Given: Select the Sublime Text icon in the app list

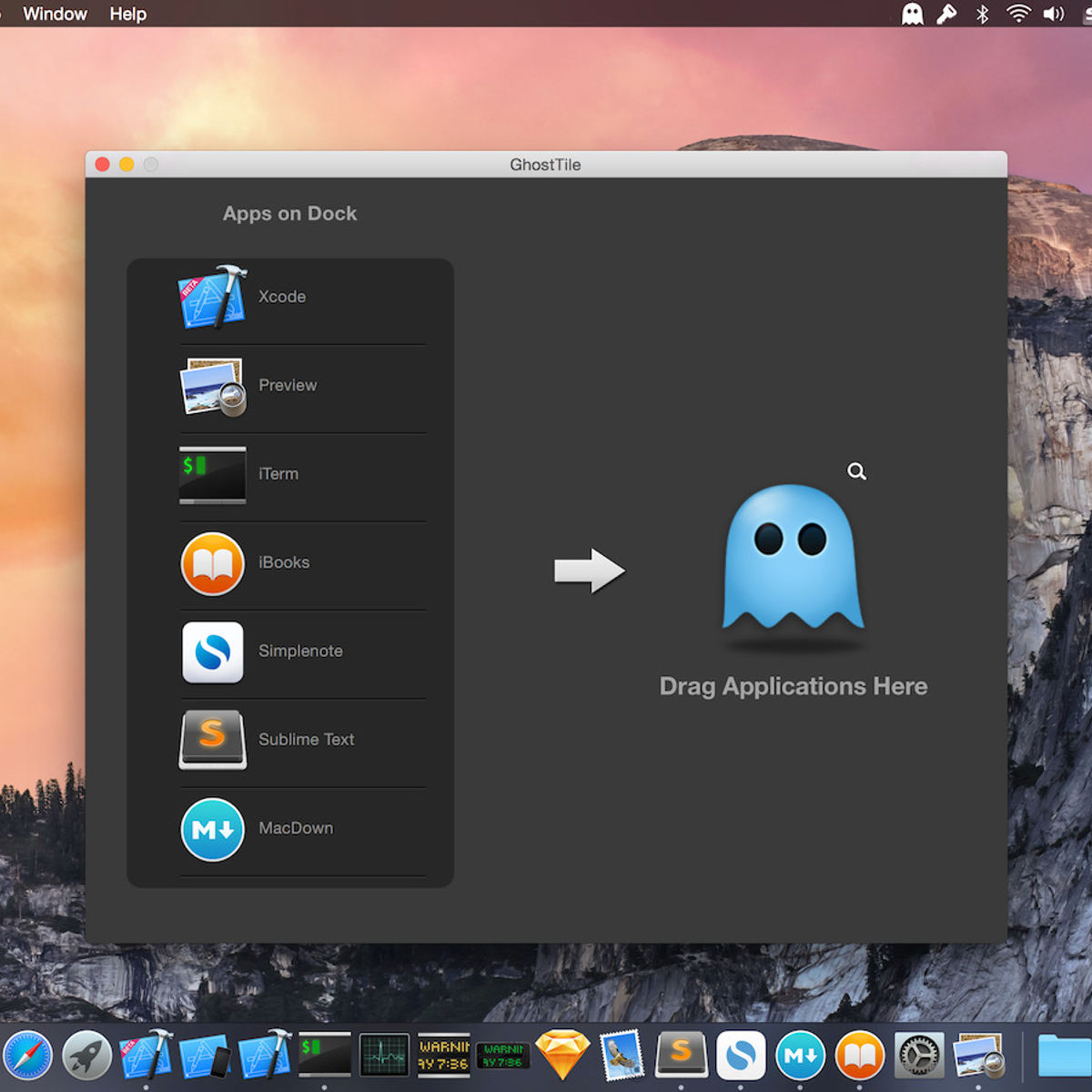Looking at the screenshot, I should 212,740.
